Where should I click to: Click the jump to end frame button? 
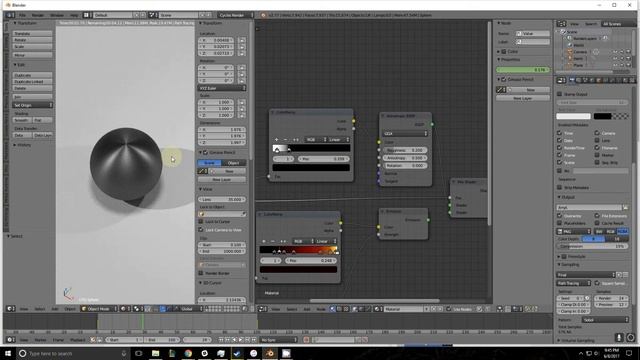[x=254, y=340]
